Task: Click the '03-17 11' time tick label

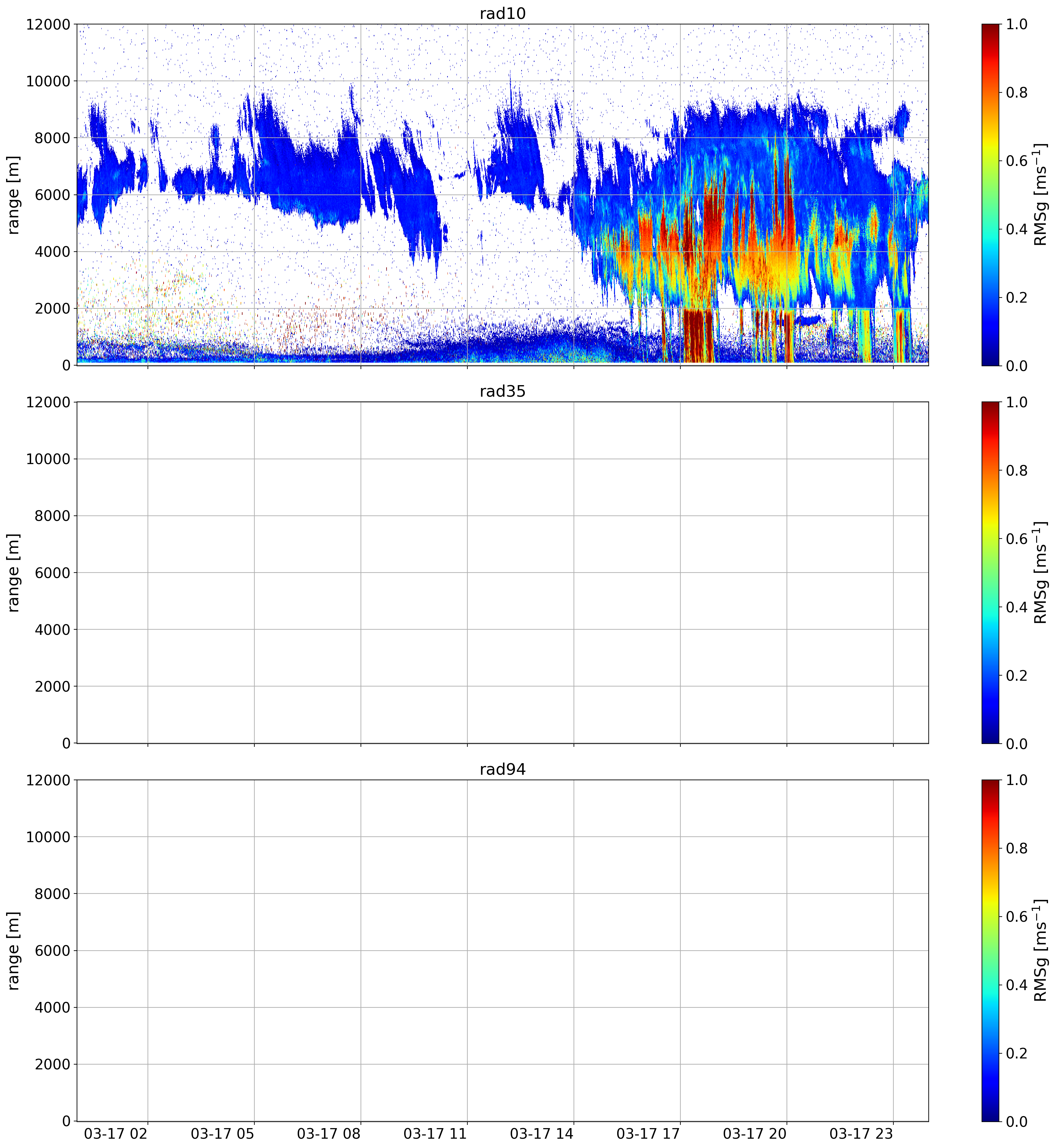Action: [x=435, y=1134]
